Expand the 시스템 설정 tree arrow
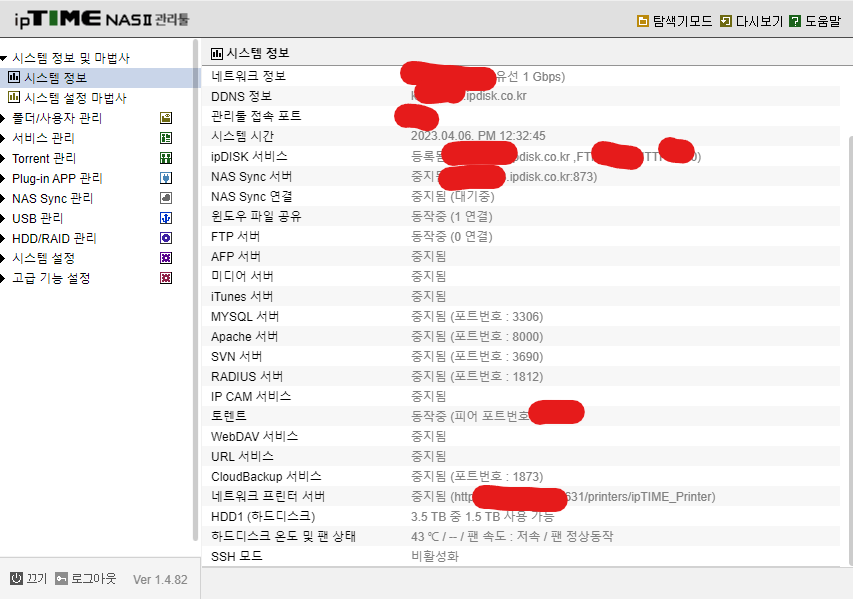Screen dimensions: 853x599 pyautogui.click(x=3, y=258)
